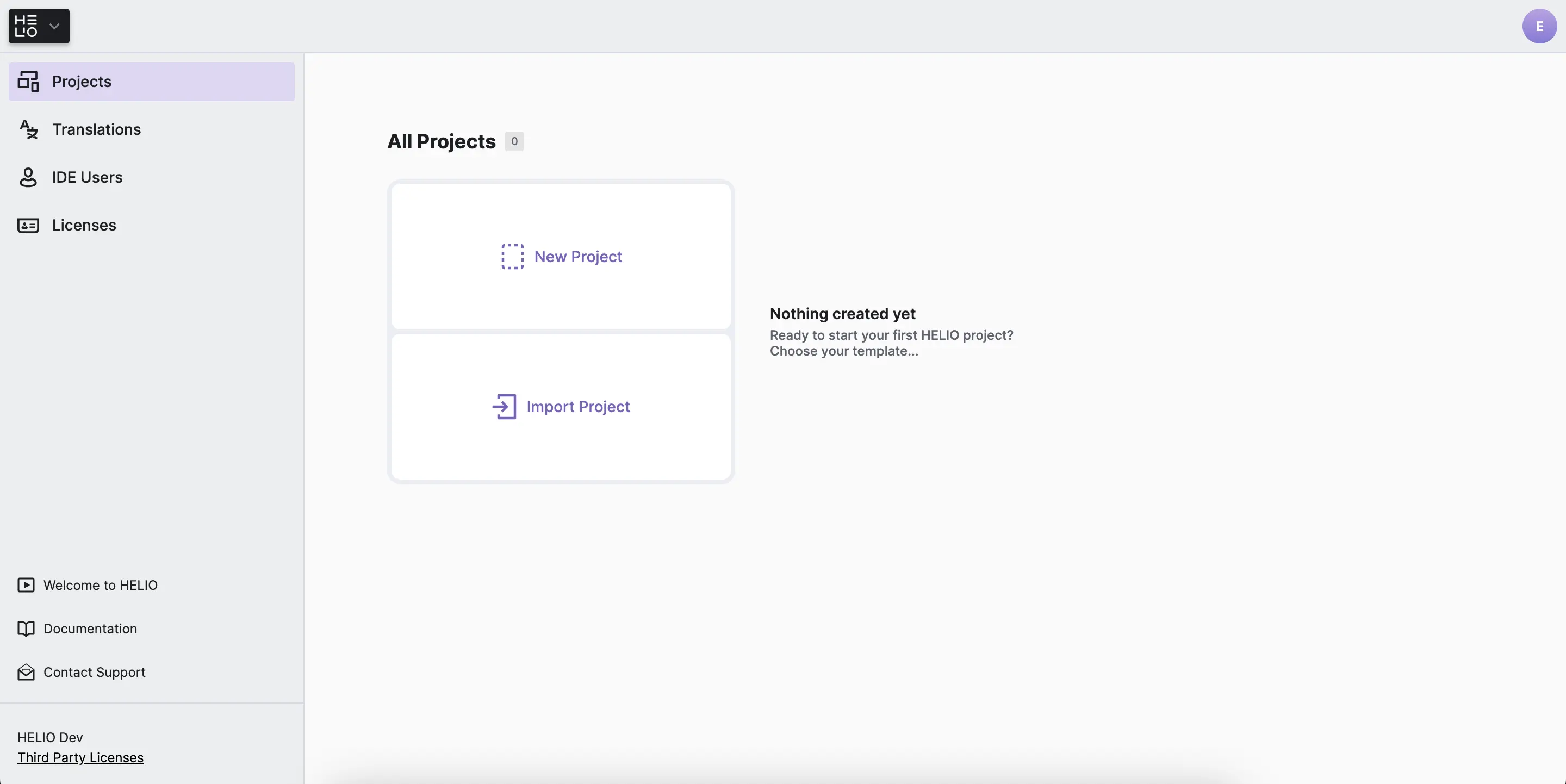
Task: Select the IDE Users menu entry
Action: tap(87, 177)
